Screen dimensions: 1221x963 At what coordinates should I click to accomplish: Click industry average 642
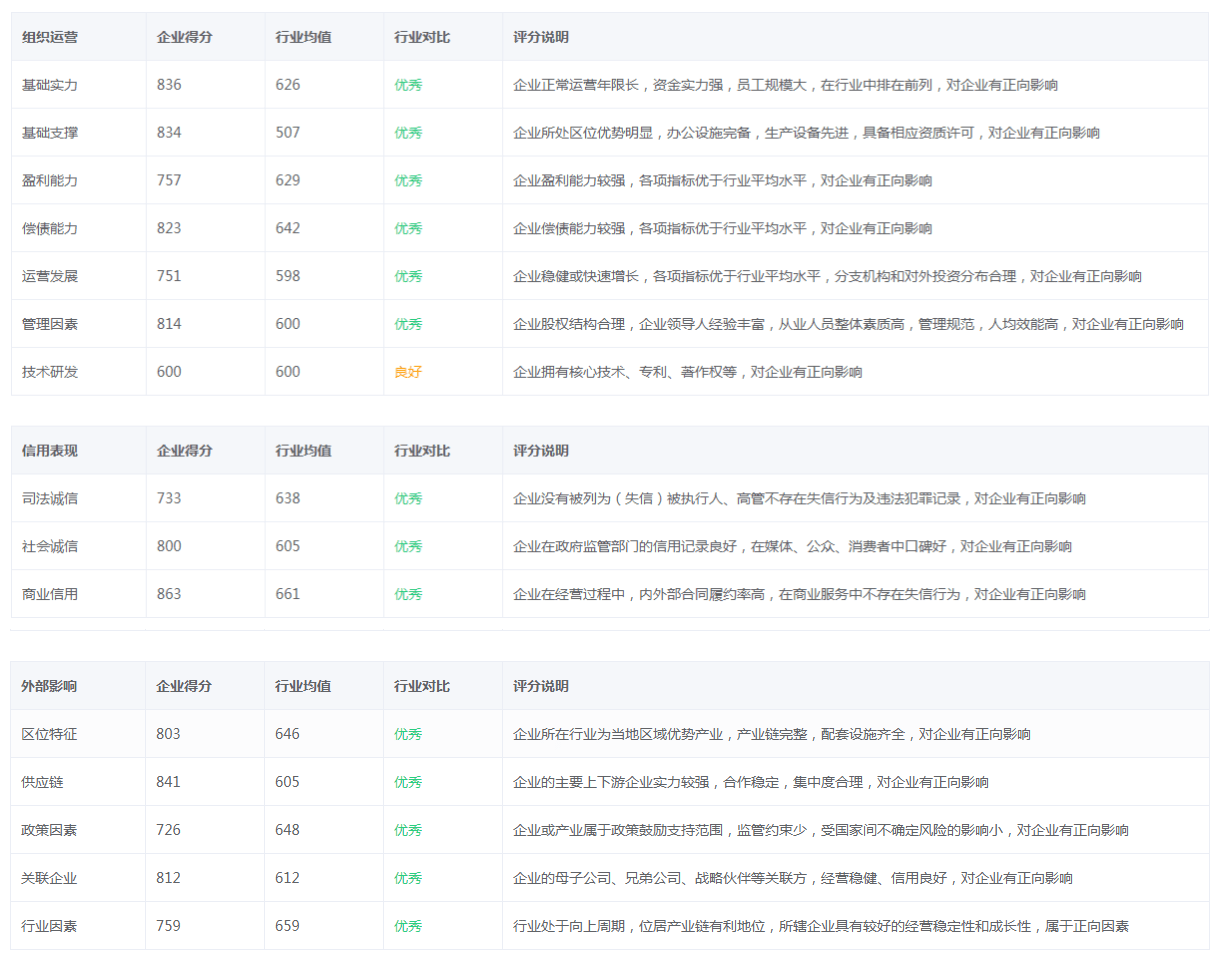tap(288, 229)
